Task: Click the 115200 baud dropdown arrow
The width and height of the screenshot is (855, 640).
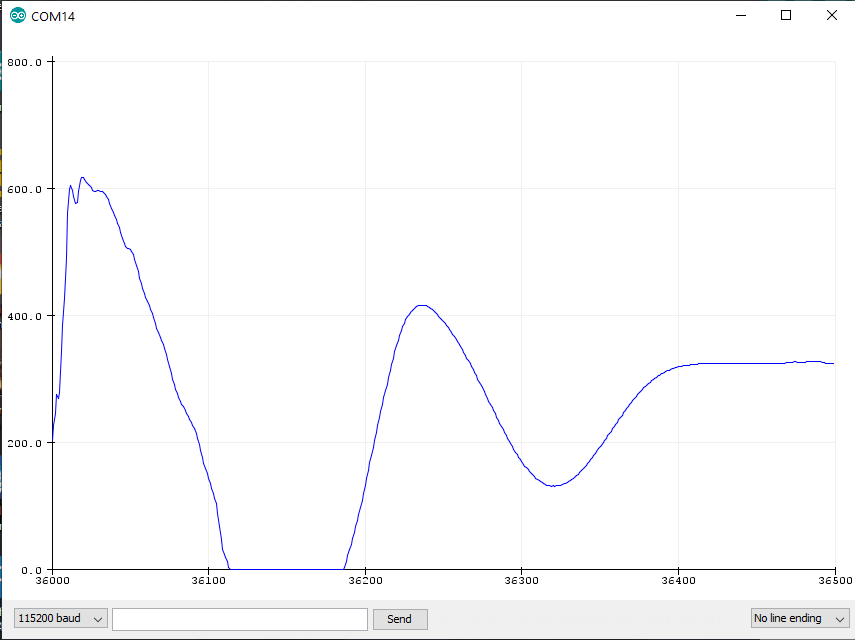Action: tap(97, 618)
